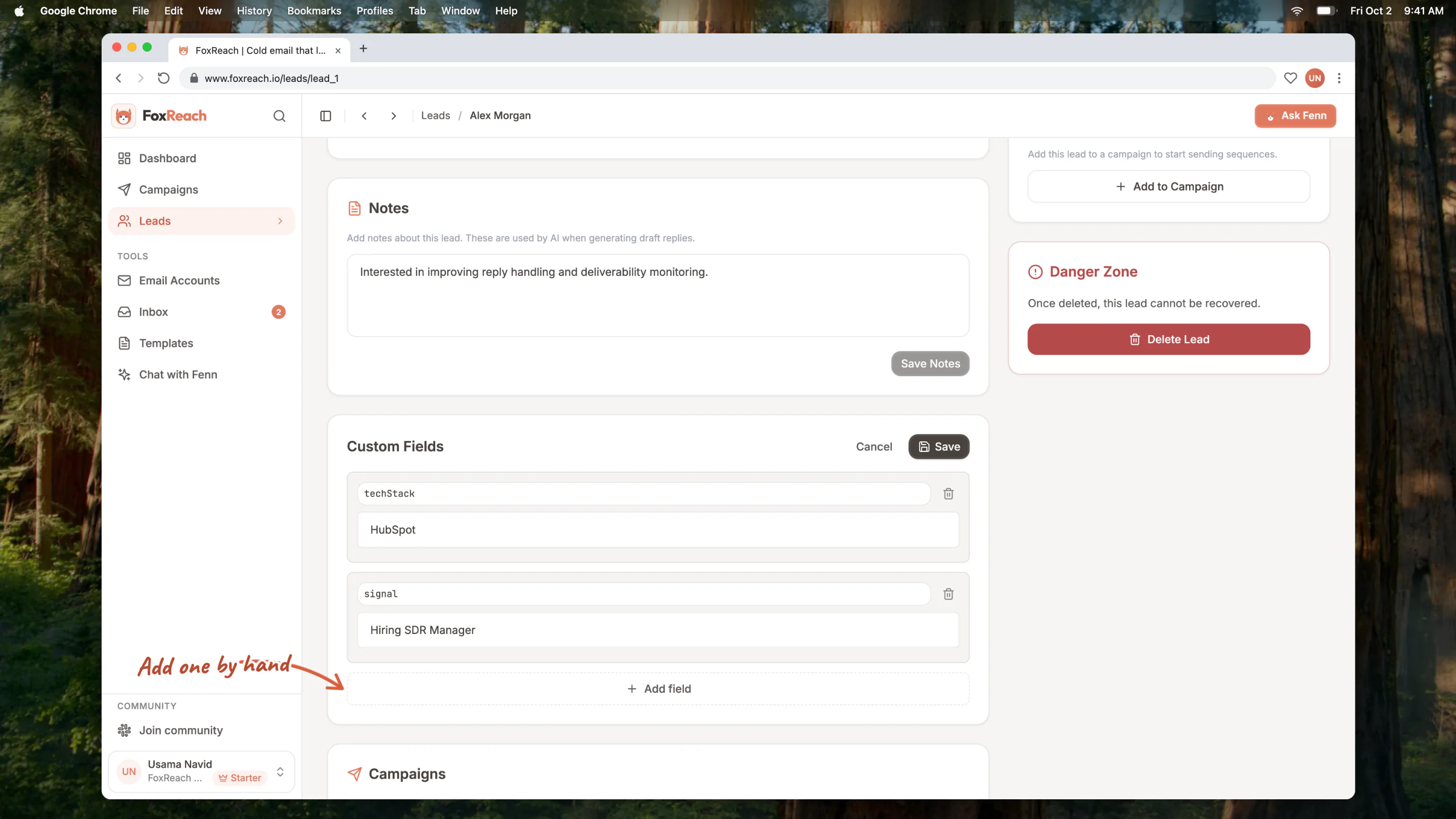Image resolution: width=1456 pixels, height=819 pixels.
Task: Click the FoxReach fox logo
Action: [124, 116]
